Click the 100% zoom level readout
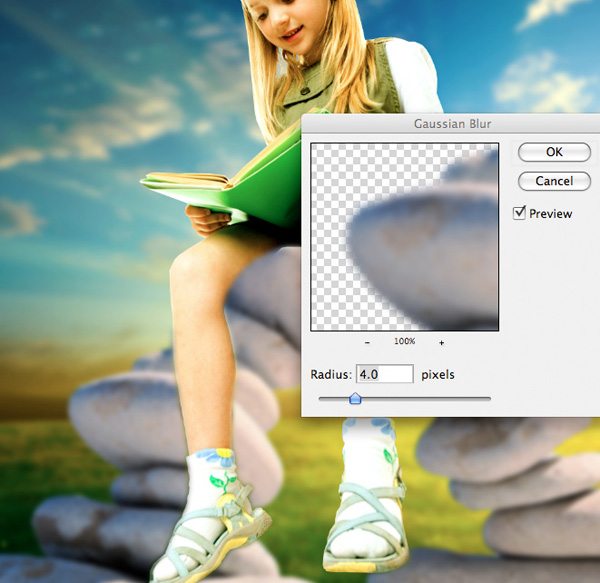The height and width of the screenshot is (583, 600). (x=404, y=341)
